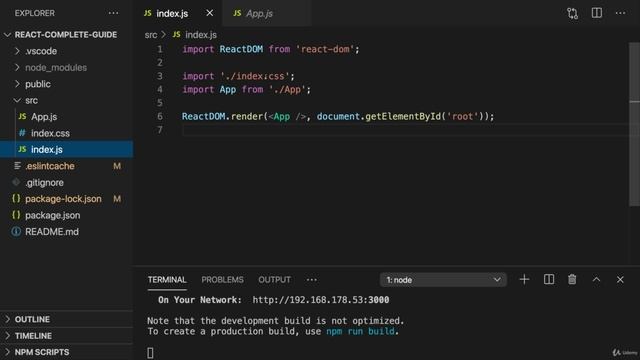Click modified M badge of package-lock.json
Screen dimensions: 640x360
[117, 199]
